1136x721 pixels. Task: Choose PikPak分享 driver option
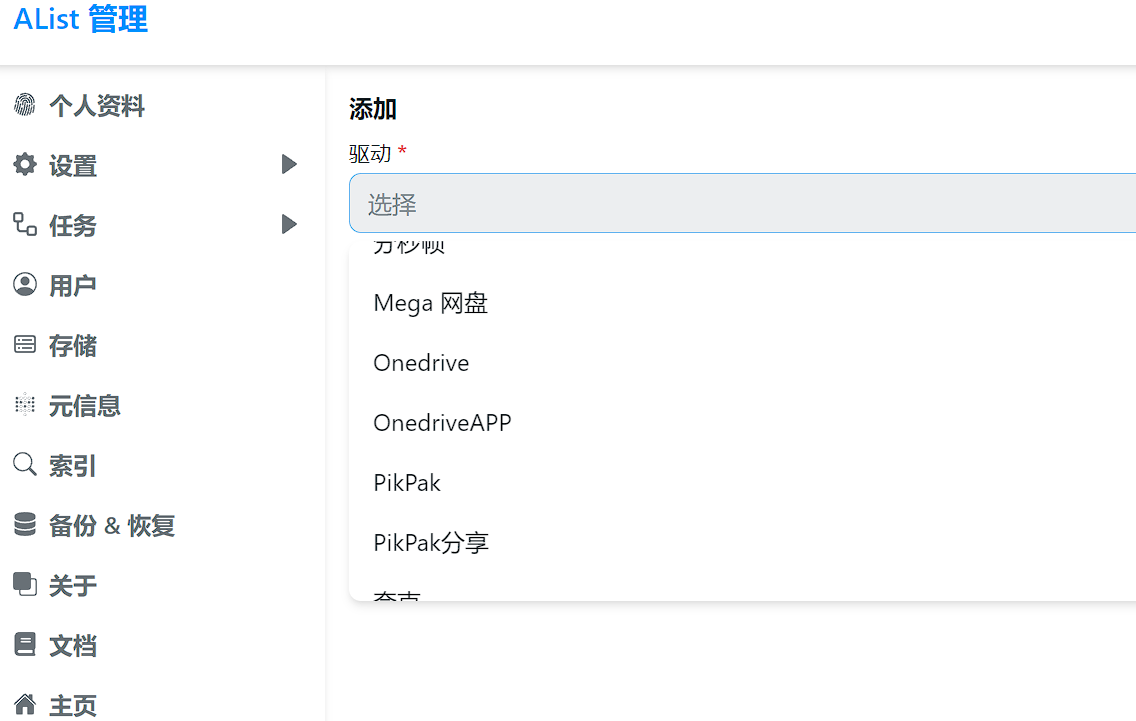click(431, 543)
